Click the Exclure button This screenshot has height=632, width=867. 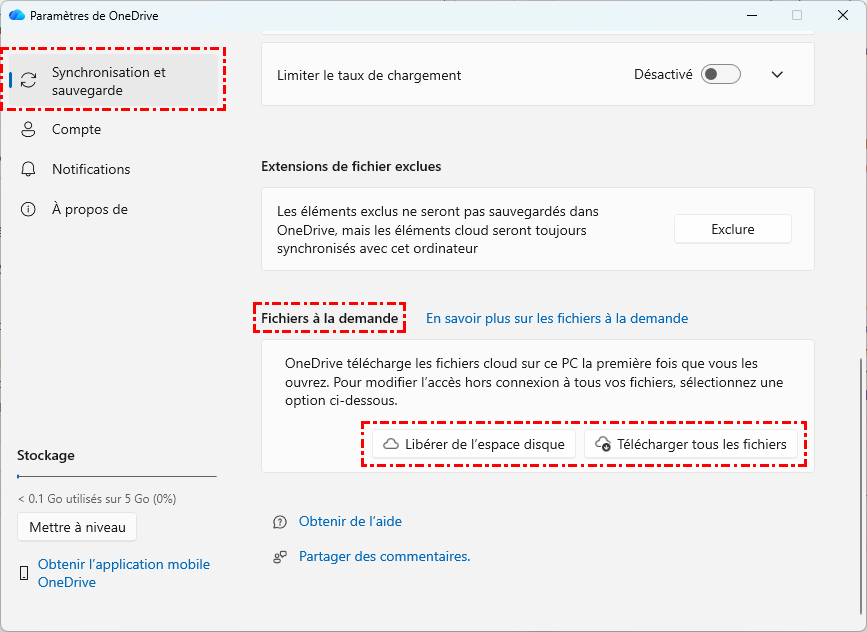[733, 229]
